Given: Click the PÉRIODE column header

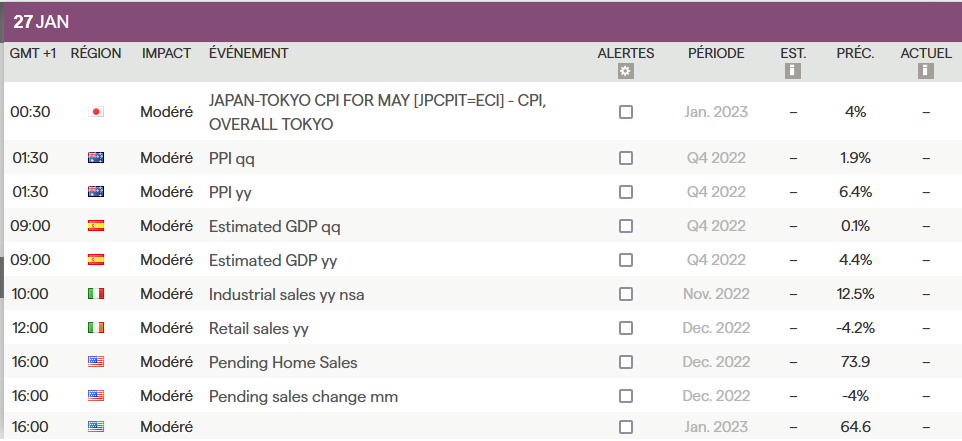Looking at the screenshot, I should [716, 53].
